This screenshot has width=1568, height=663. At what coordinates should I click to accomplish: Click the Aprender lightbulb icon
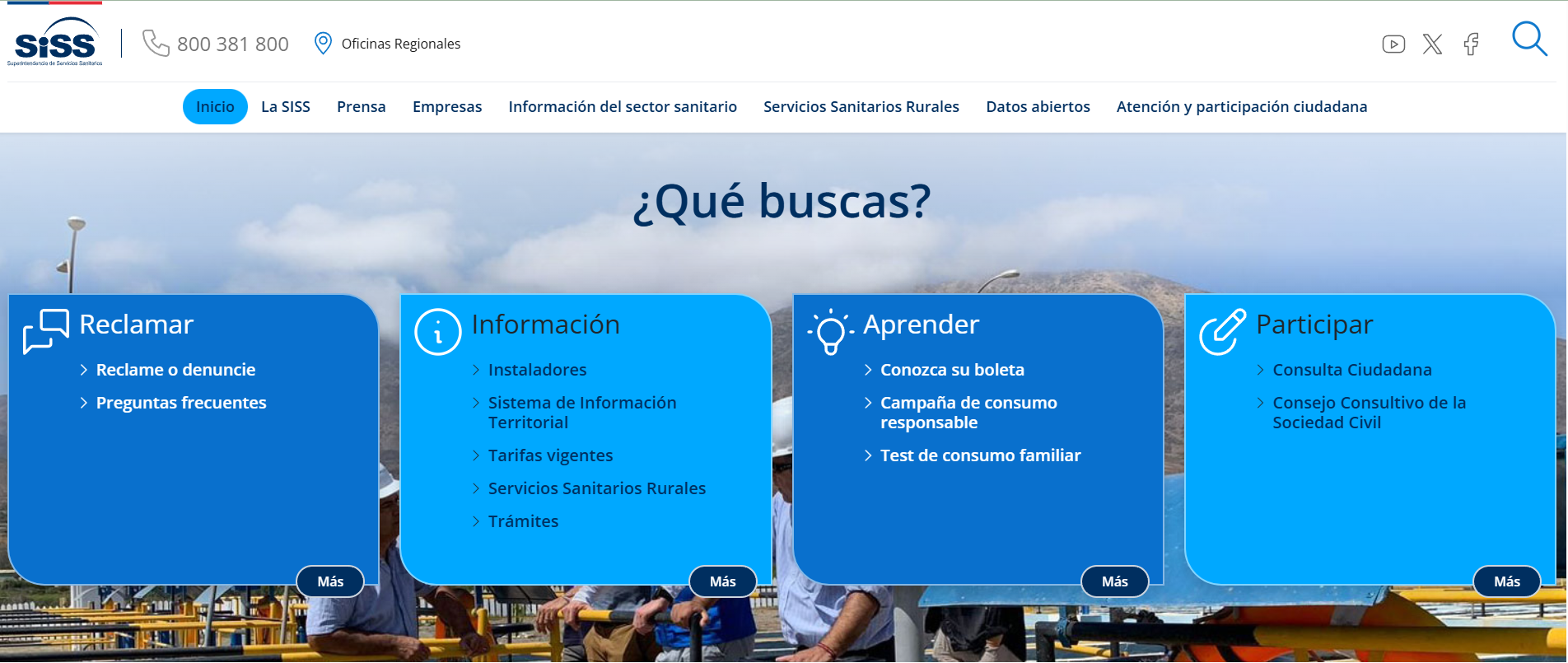pyautogui.click(x=830, y=331)
